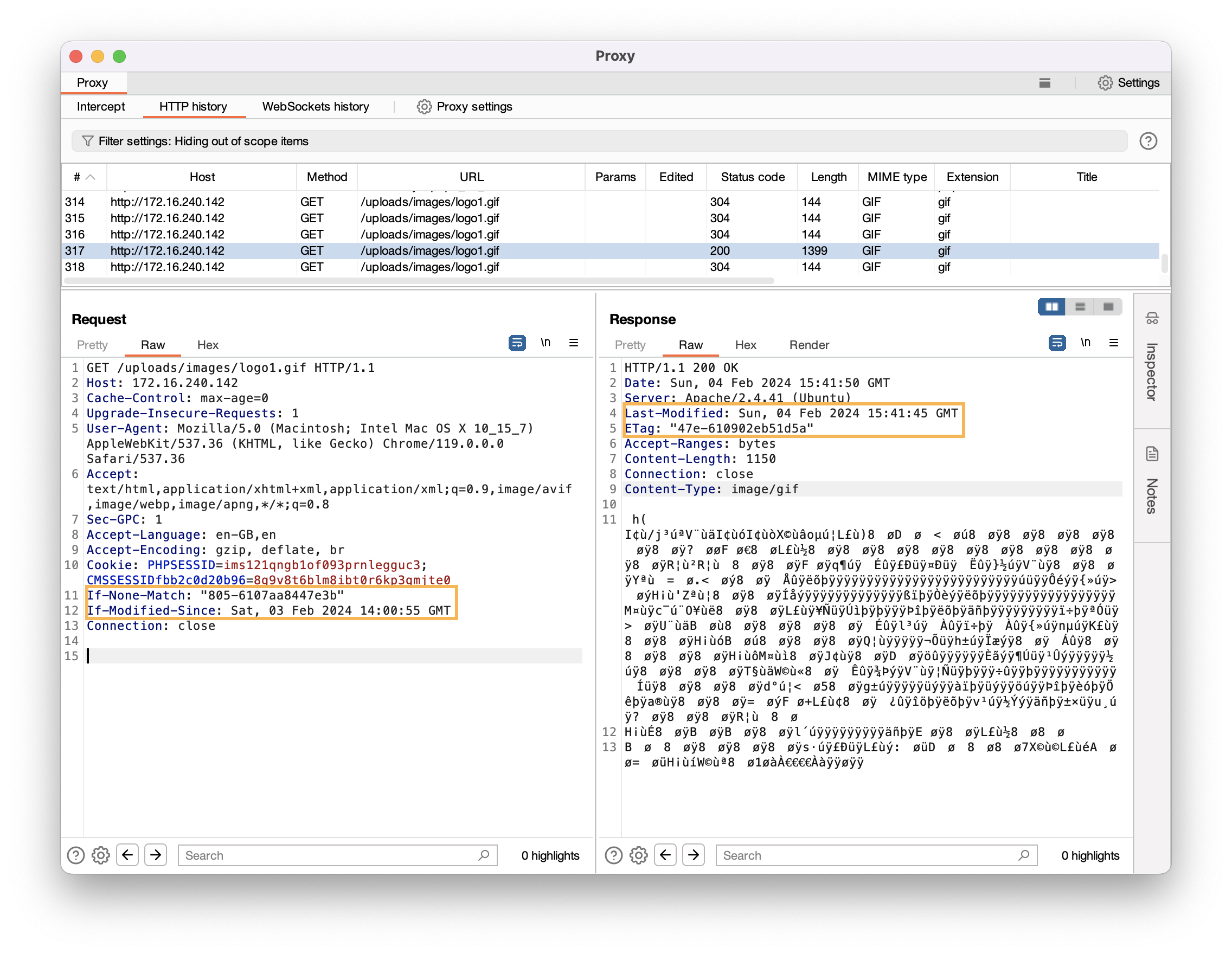Open the Settings gear in top bar

1128,83
